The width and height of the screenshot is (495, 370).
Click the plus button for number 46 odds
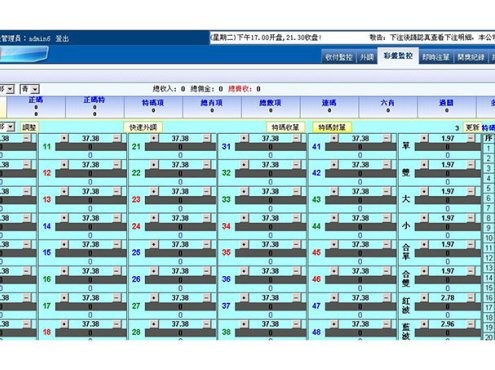pos(334,271)
